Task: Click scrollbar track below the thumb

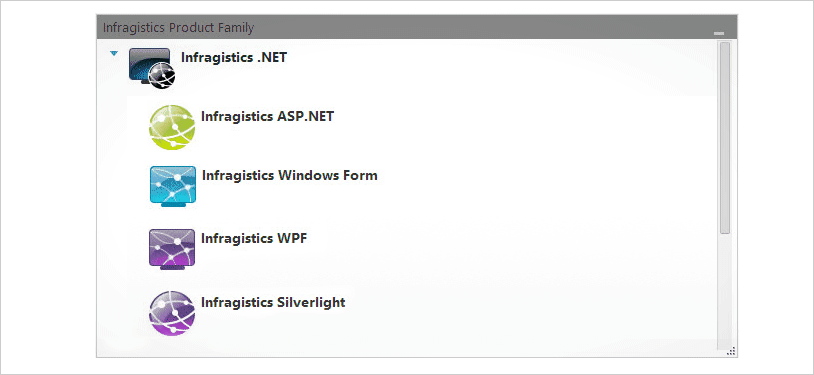Action: pyautogui.click(x=725, y=291)
